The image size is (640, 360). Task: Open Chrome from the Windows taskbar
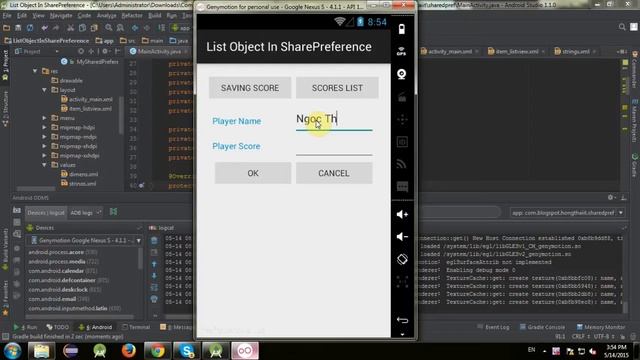[x=158, y=351]
